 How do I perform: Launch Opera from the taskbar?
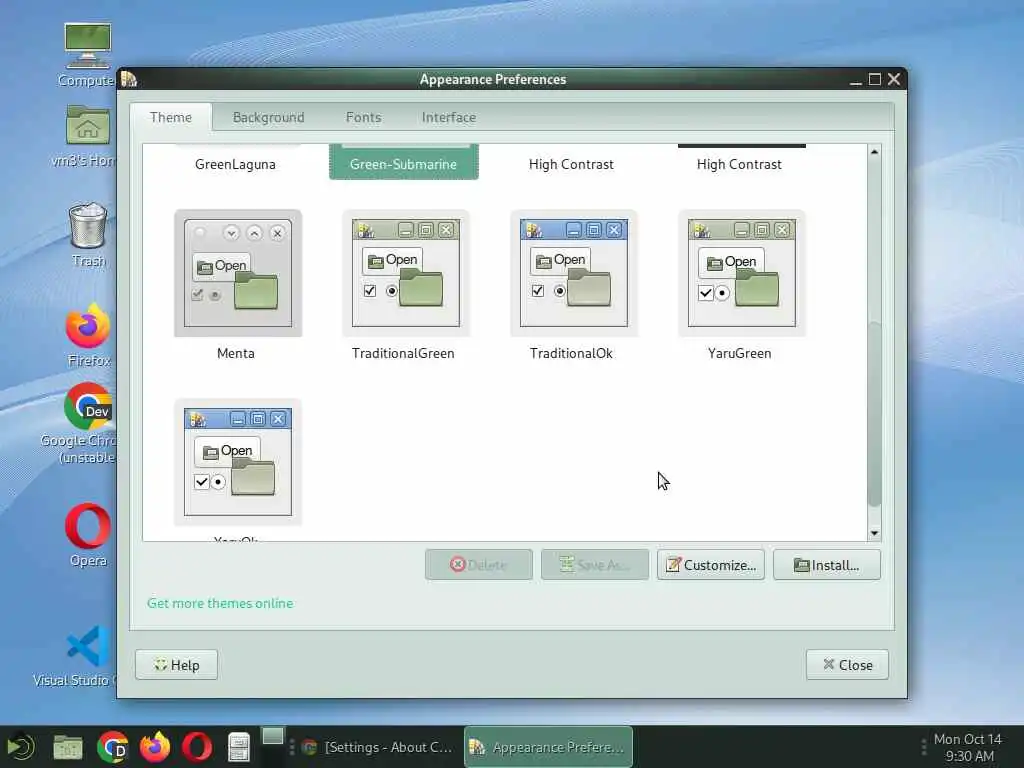197,747
